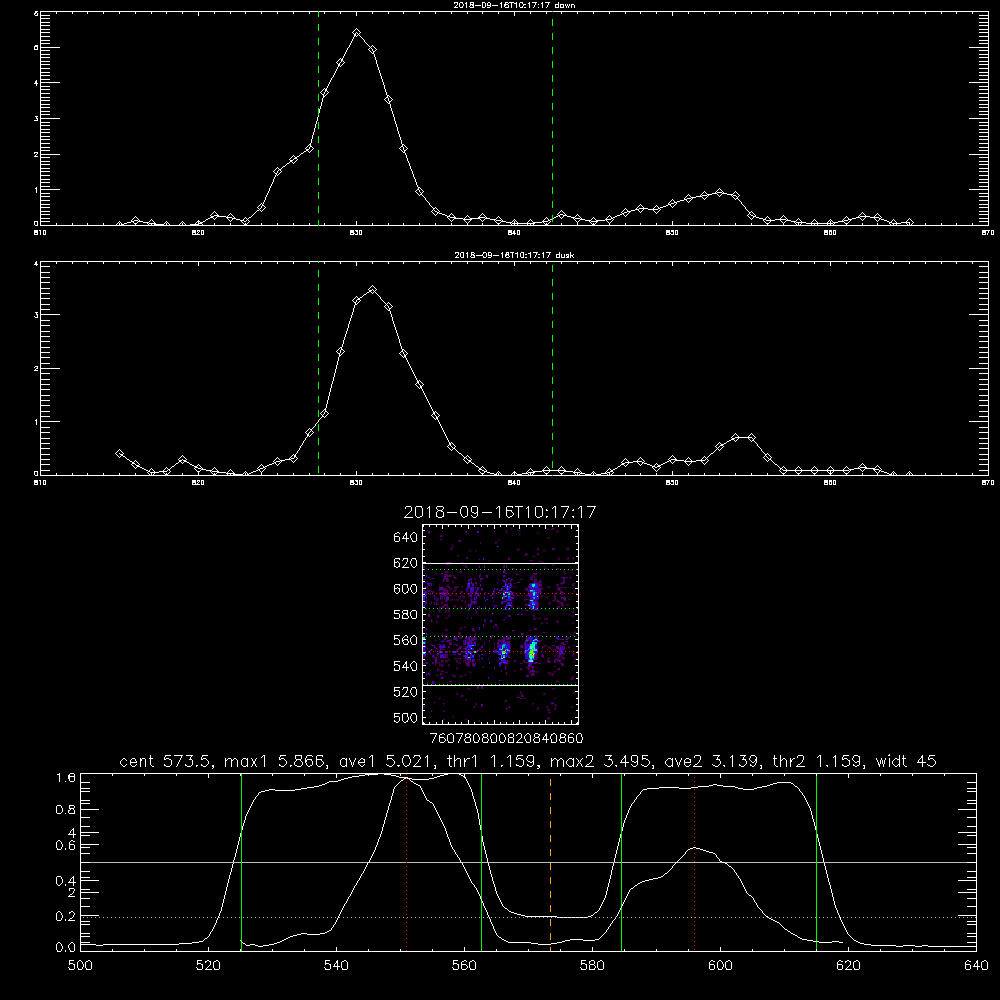This screenshot has height=1000, width=1000.
Task: Click x-axis label 540 of bottom plot
Action: pos(336,966)
